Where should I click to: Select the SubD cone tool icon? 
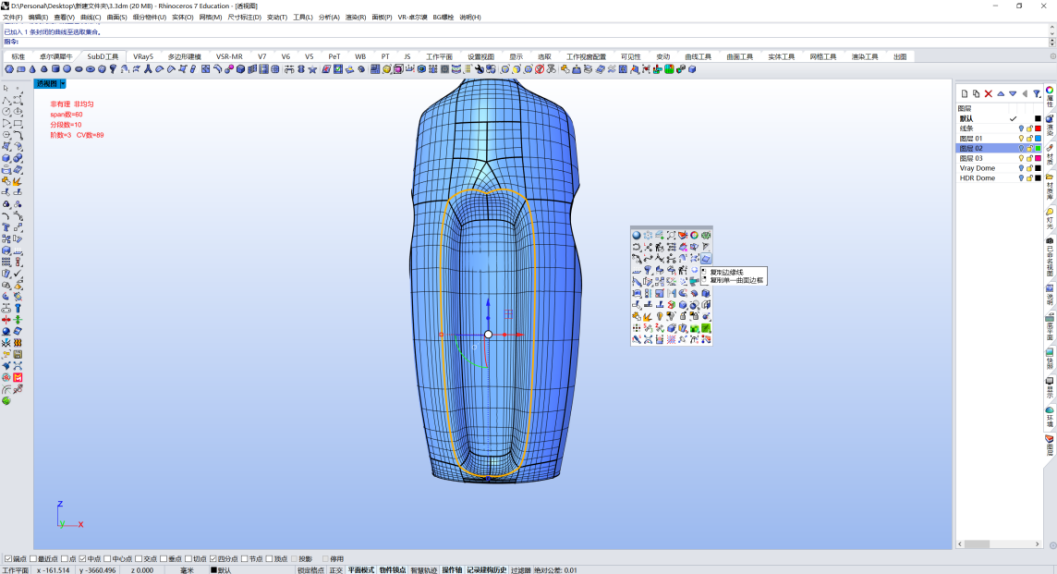(x=32, y=69)
